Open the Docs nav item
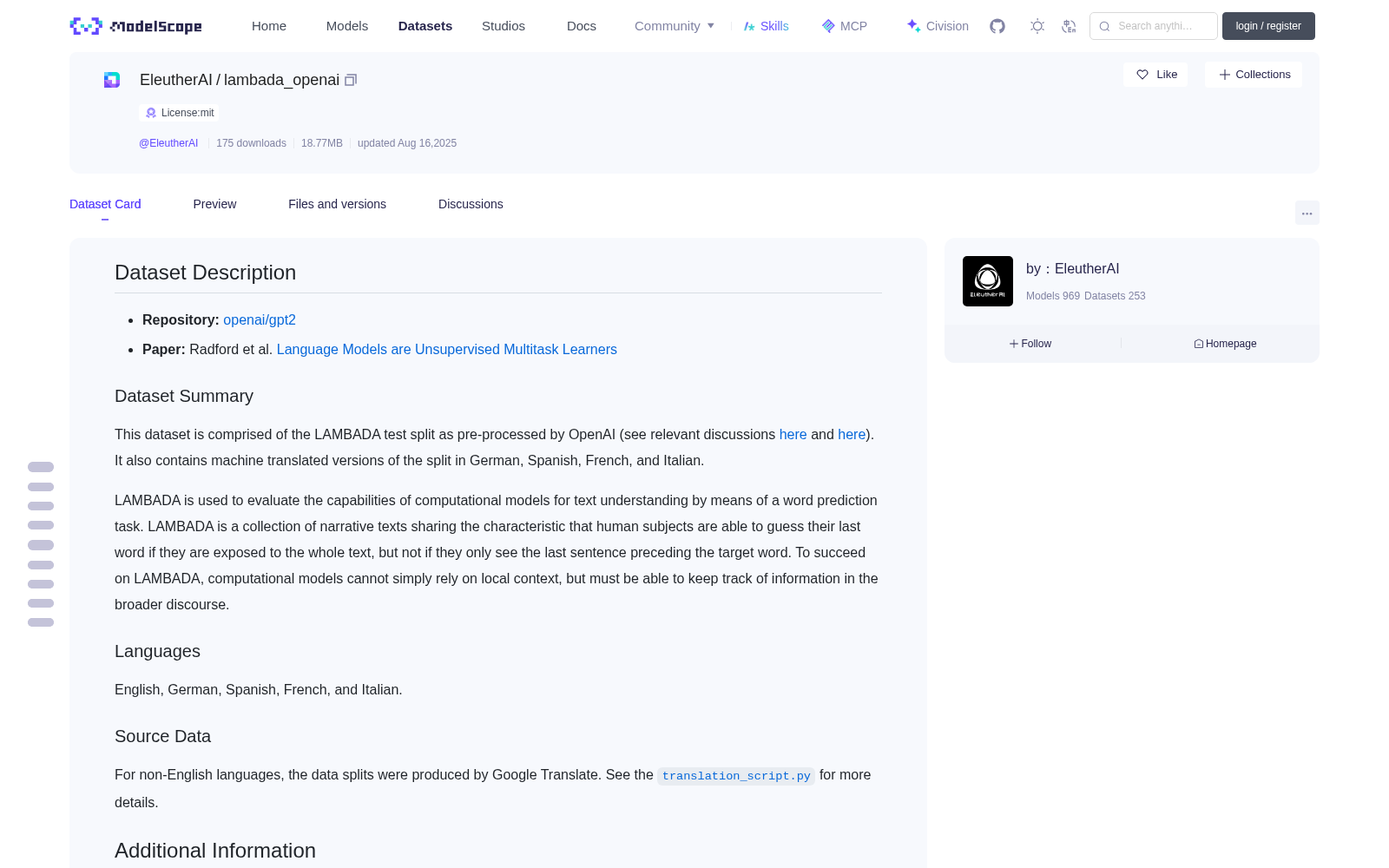 pos(582,26)
